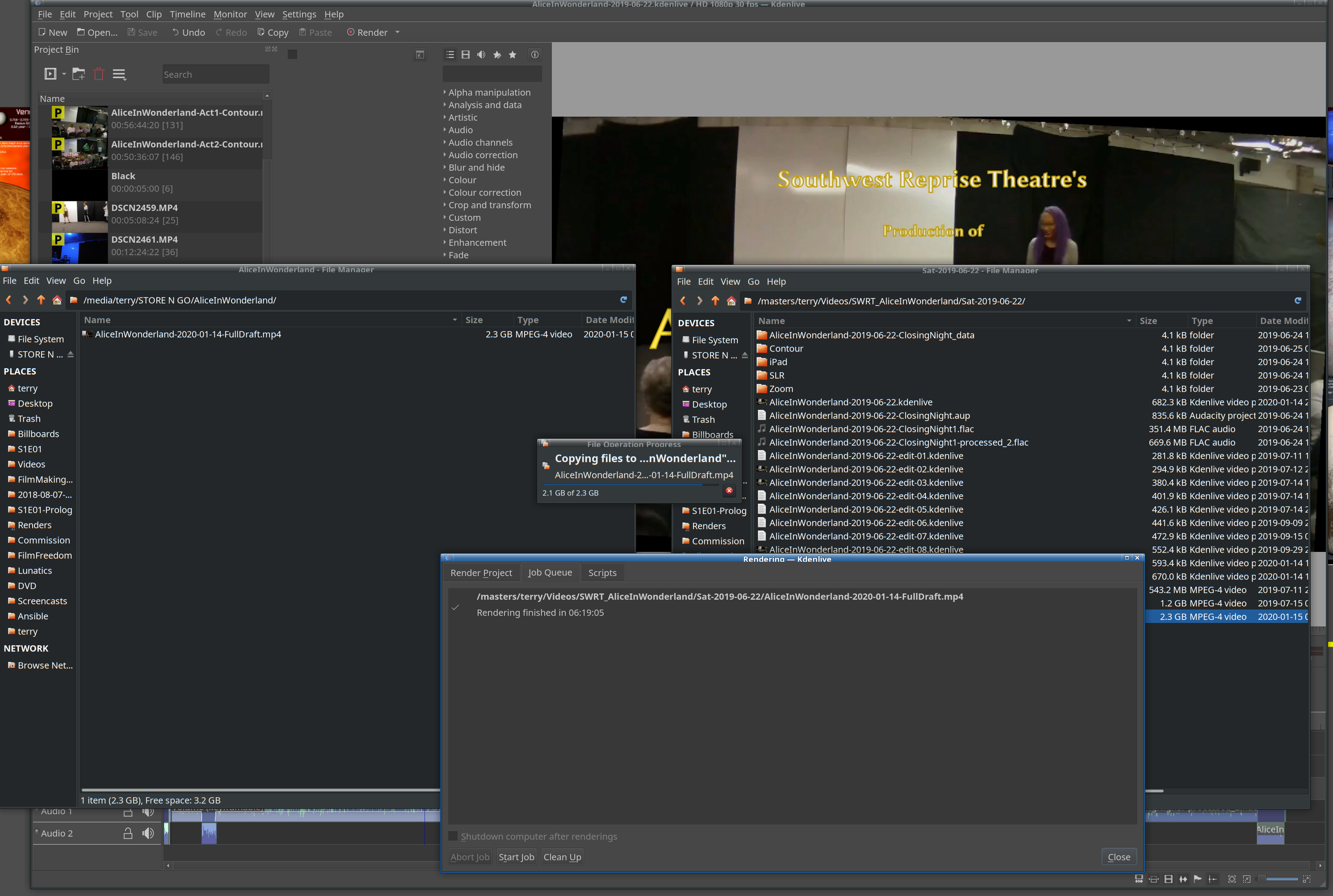The height and width of the screenshot is (896, 1333).
Task: Open the Render button dropdown arrow
Action: (398, 33)
